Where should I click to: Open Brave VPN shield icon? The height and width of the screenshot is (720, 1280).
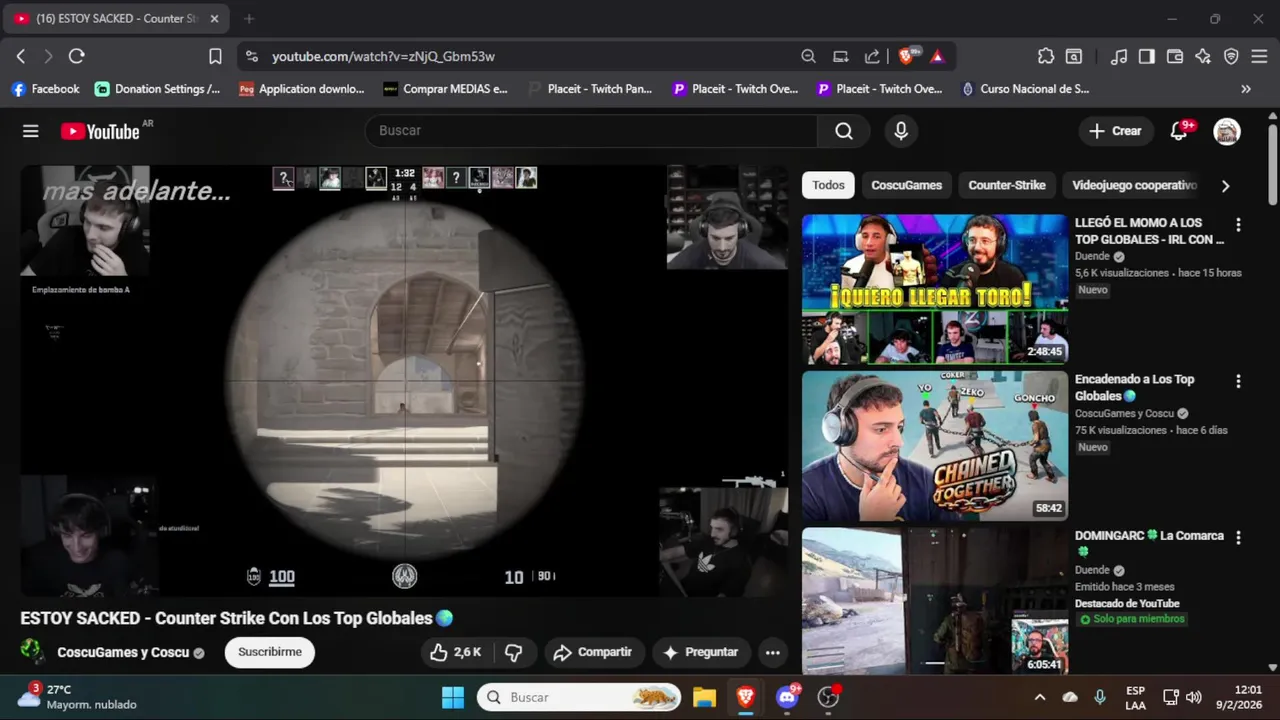[x=1231, y=56]
